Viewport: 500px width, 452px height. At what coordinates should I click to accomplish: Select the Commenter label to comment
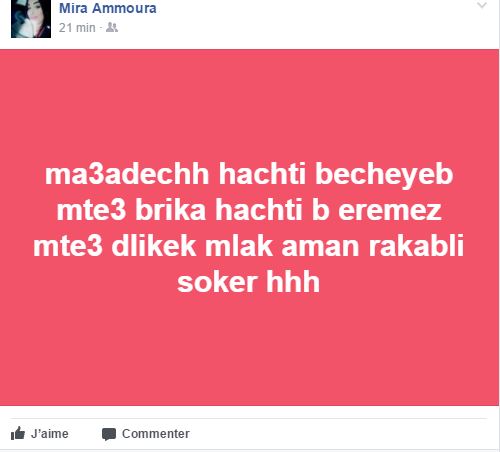coord(156,434)
